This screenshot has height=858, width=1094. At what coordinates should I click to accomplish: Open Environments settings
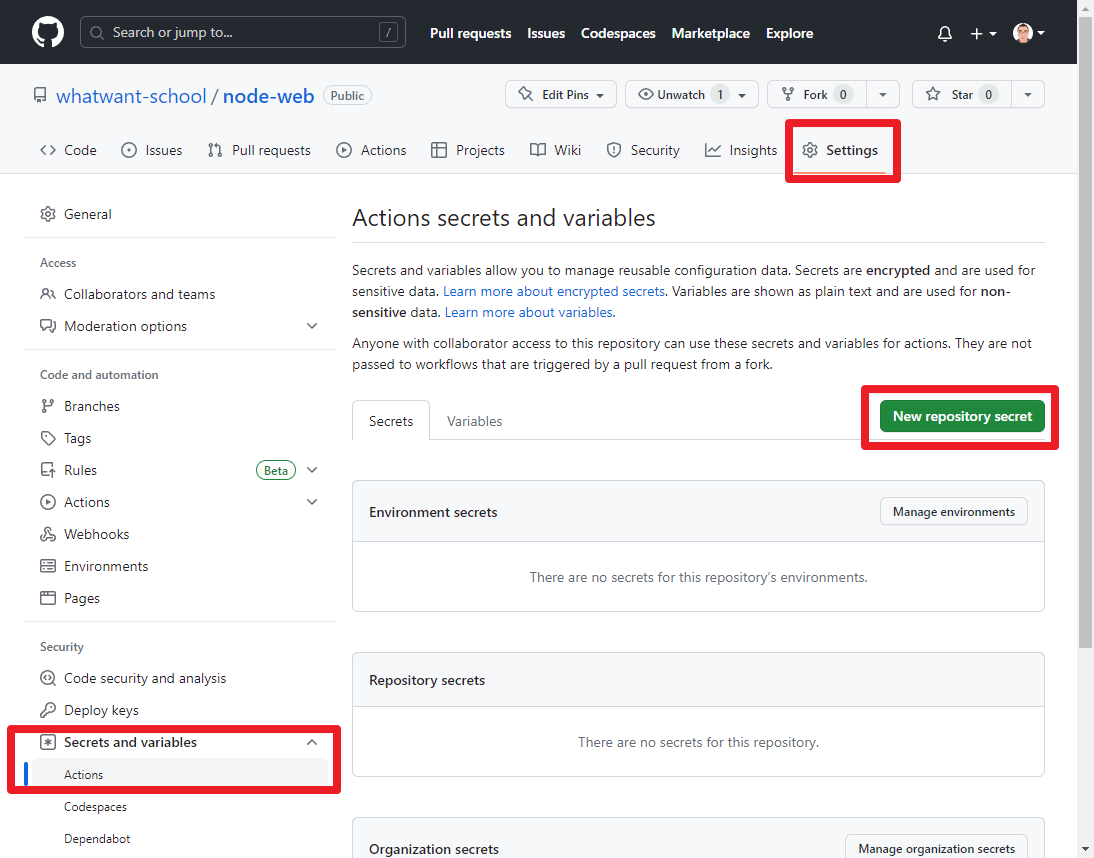click(x=94, y=566)
